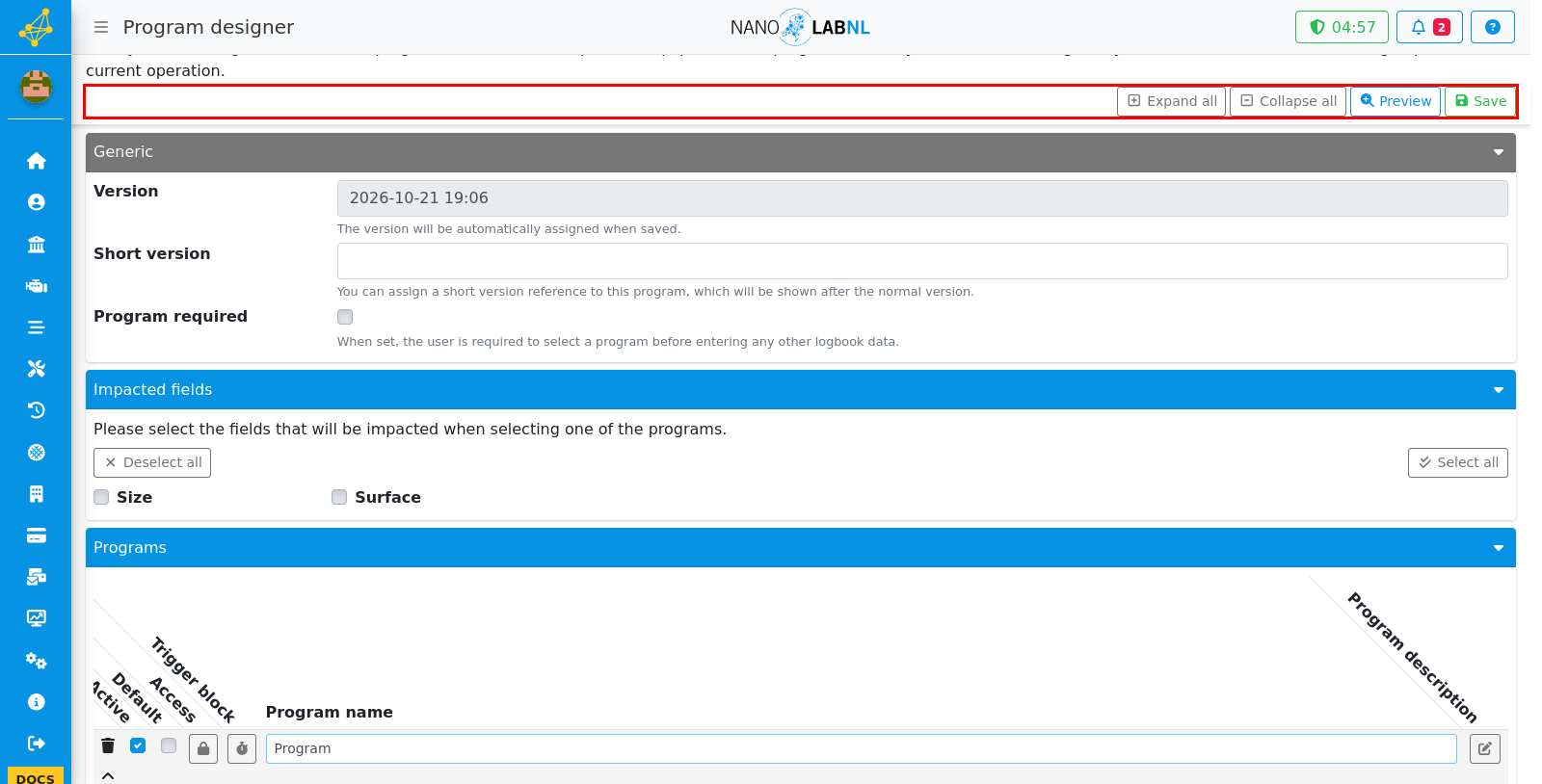This screenshot has width=1542, height=784.
Task: Click the stopwatch Trigger block button
Action: point(242,748)
